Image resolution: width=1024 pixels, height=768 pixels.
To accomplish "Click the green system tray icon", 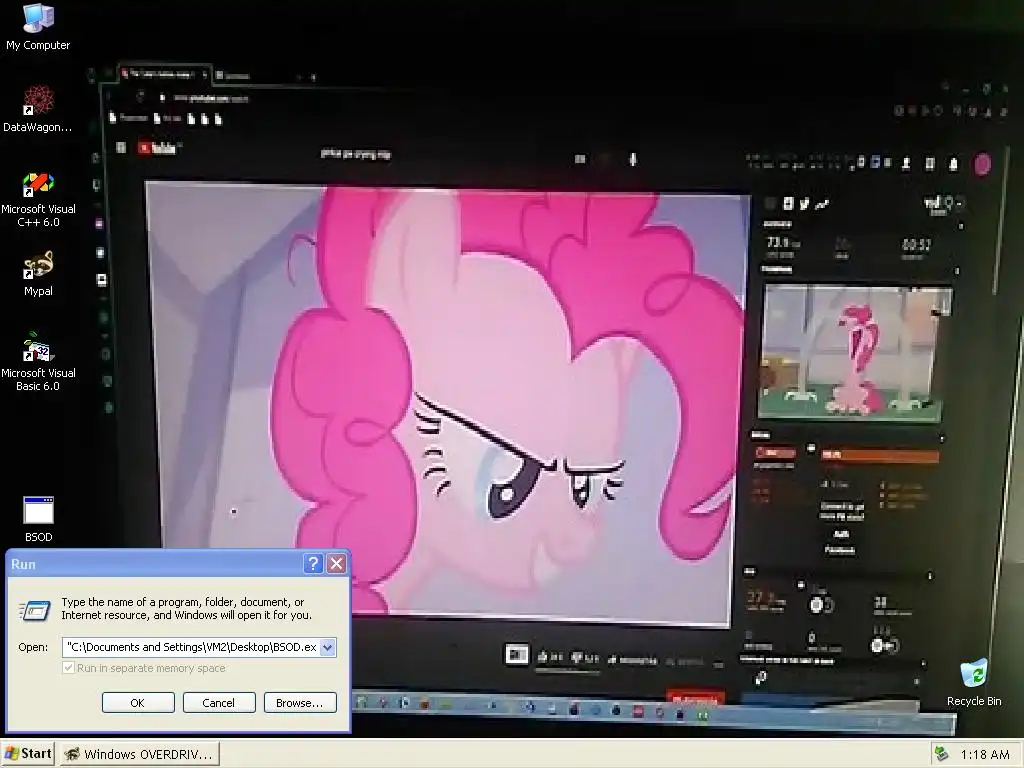I will point(941,754).
